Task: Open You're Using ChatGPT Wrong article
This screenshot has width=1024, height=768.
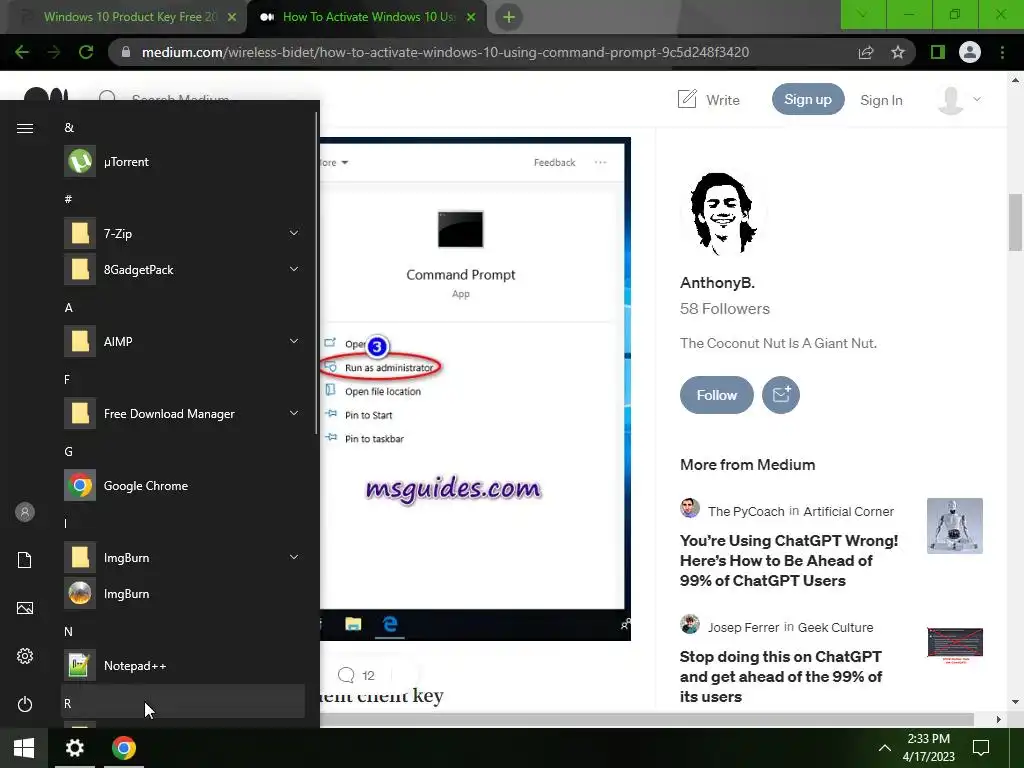Action: (x=789, y=560)
